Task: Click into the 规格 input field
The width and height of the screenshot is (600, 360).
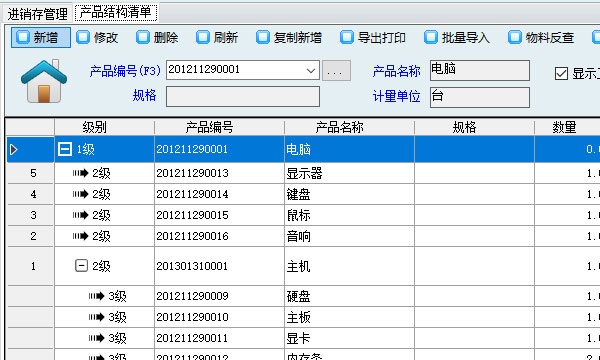Action: pos(243,96)
